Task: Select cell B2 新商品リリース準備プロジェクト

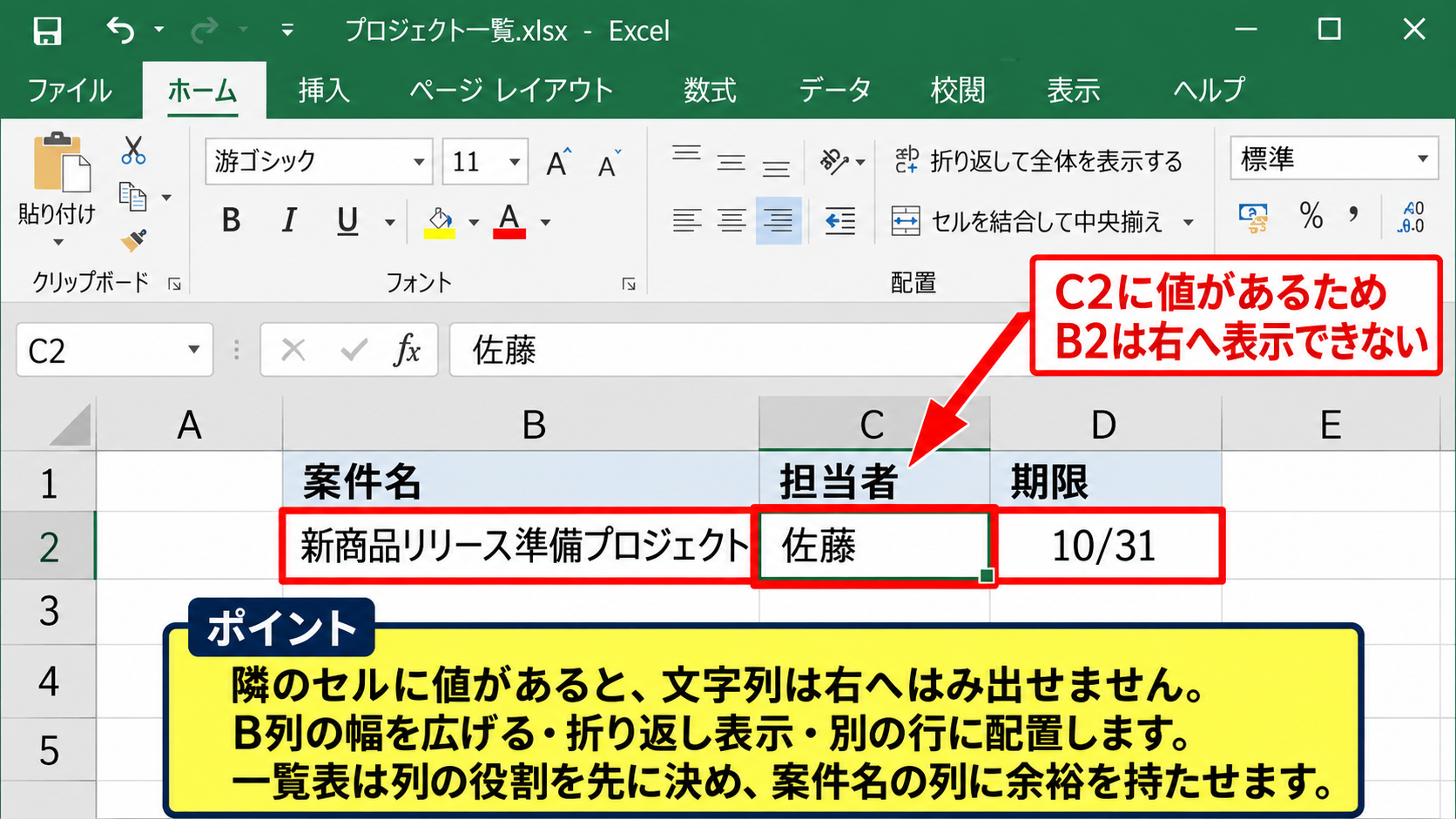Action: click(521, 546)
